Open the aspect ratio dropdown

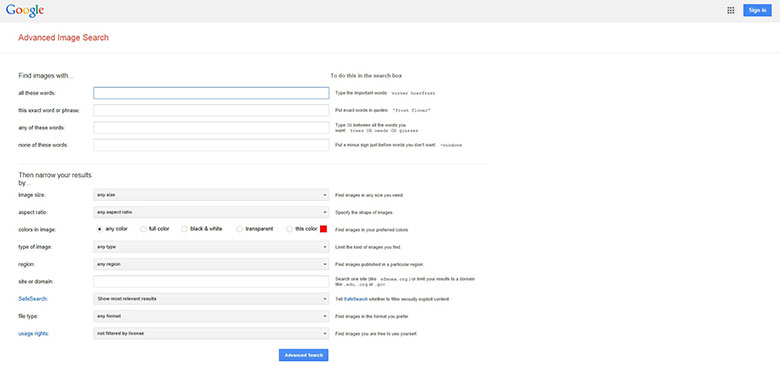click(211, 212)
